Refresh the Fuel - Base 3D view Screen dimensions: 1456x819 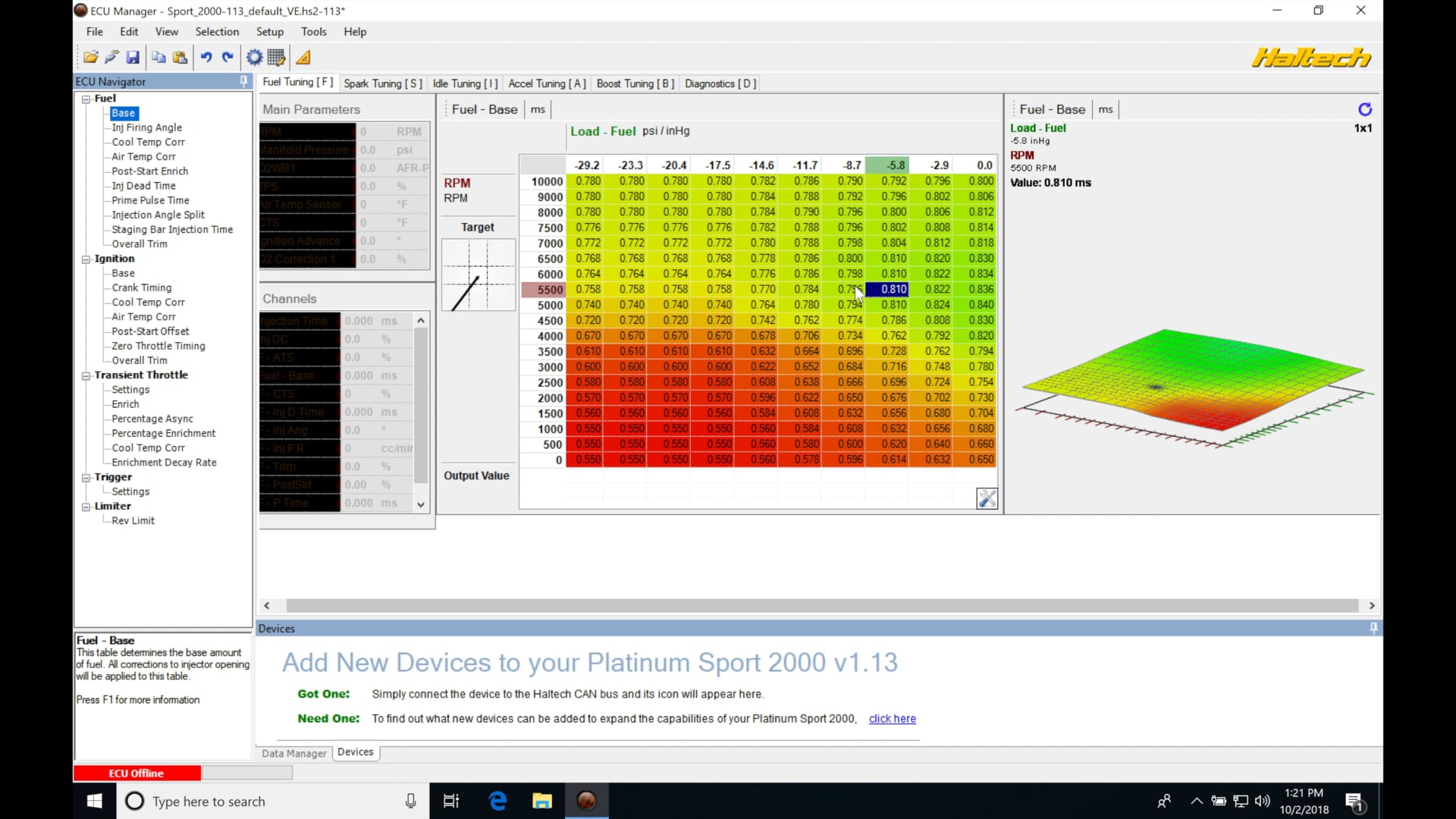tap(1365, 109)
